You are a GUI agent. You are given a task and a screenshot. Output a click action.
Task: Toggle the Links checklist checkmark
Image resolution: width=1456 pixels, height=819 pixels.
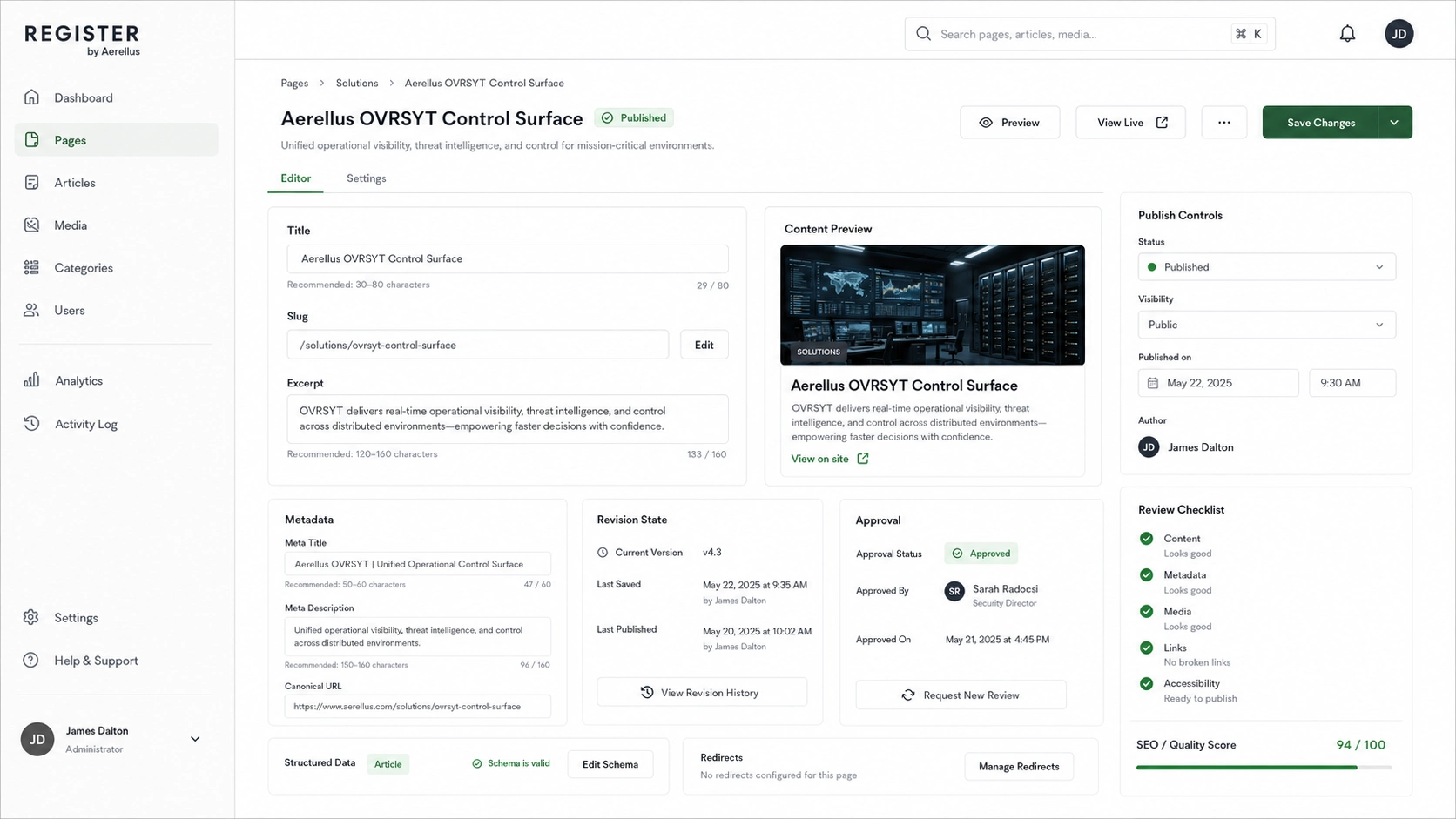[1147, 648]
